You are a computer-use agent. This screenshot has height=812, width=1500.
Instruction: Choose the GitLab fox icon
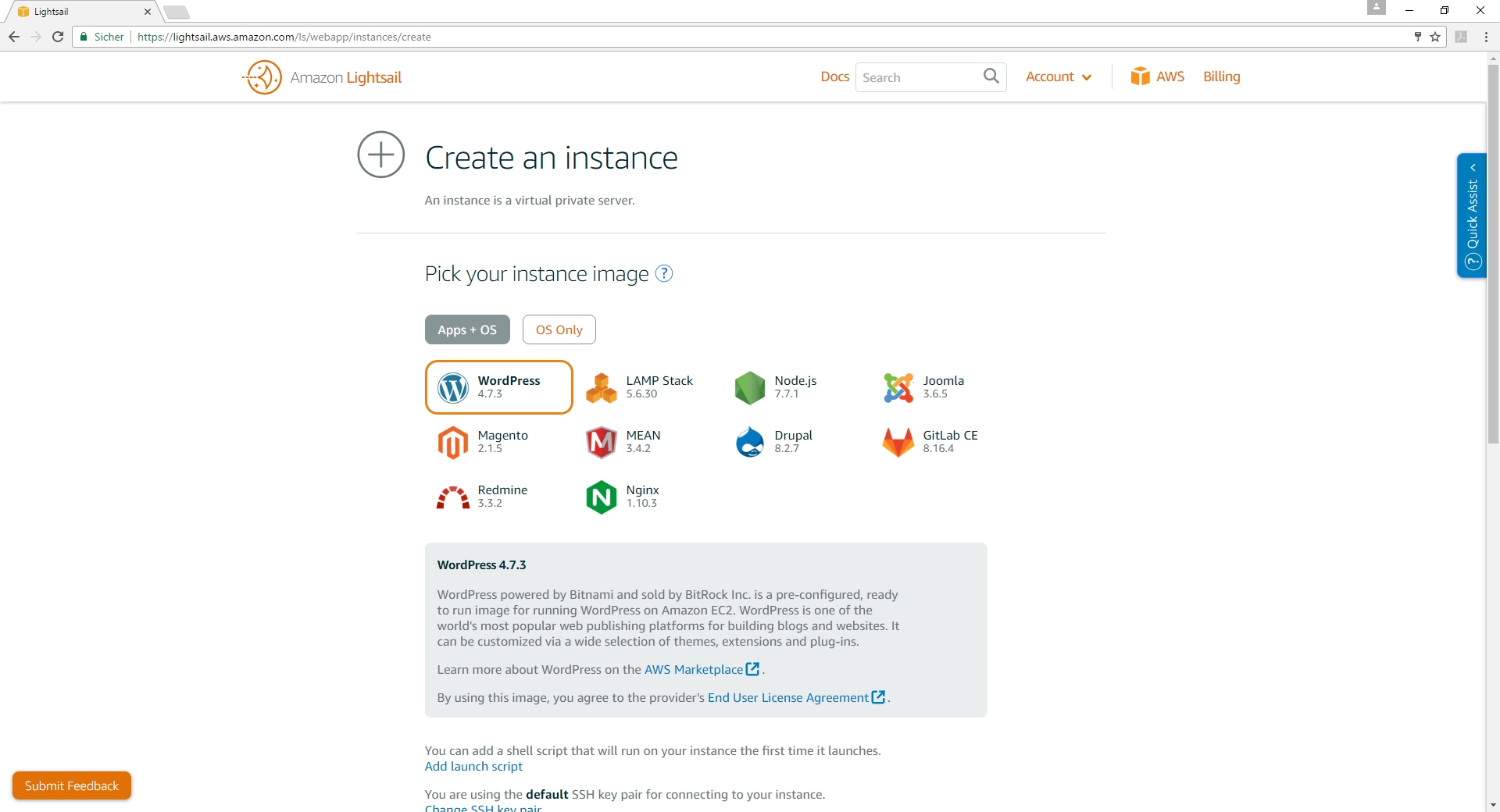click(x=898, y=442)
